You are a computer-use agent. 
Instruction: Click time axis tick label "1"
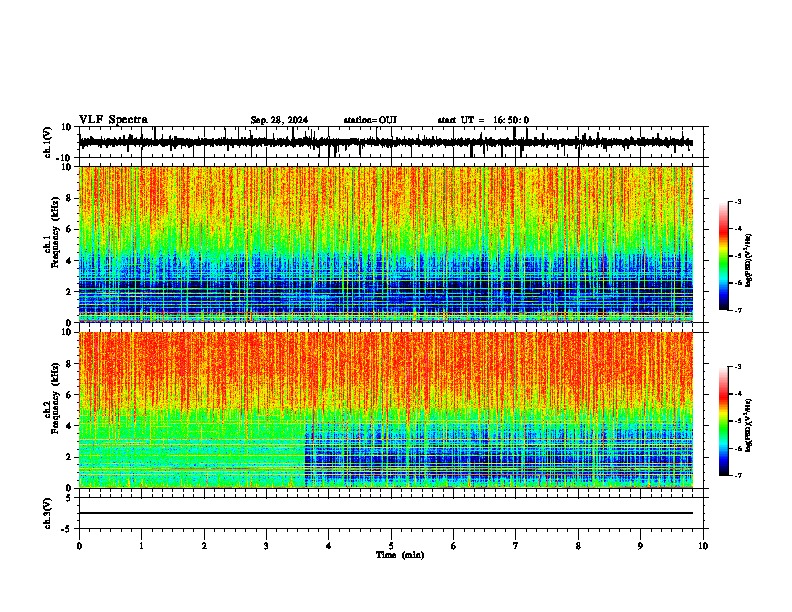141,546
